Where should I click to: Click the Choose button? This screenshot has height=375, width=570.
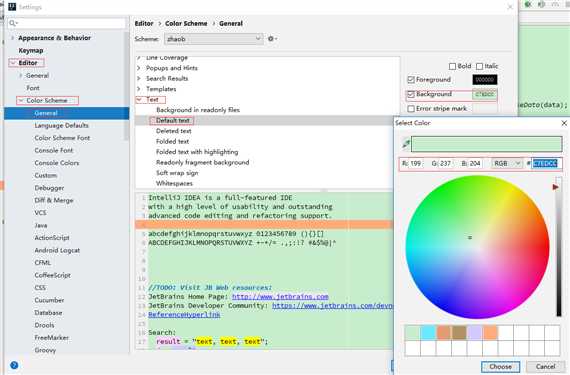pyautogui.click(x=500, y=367)
